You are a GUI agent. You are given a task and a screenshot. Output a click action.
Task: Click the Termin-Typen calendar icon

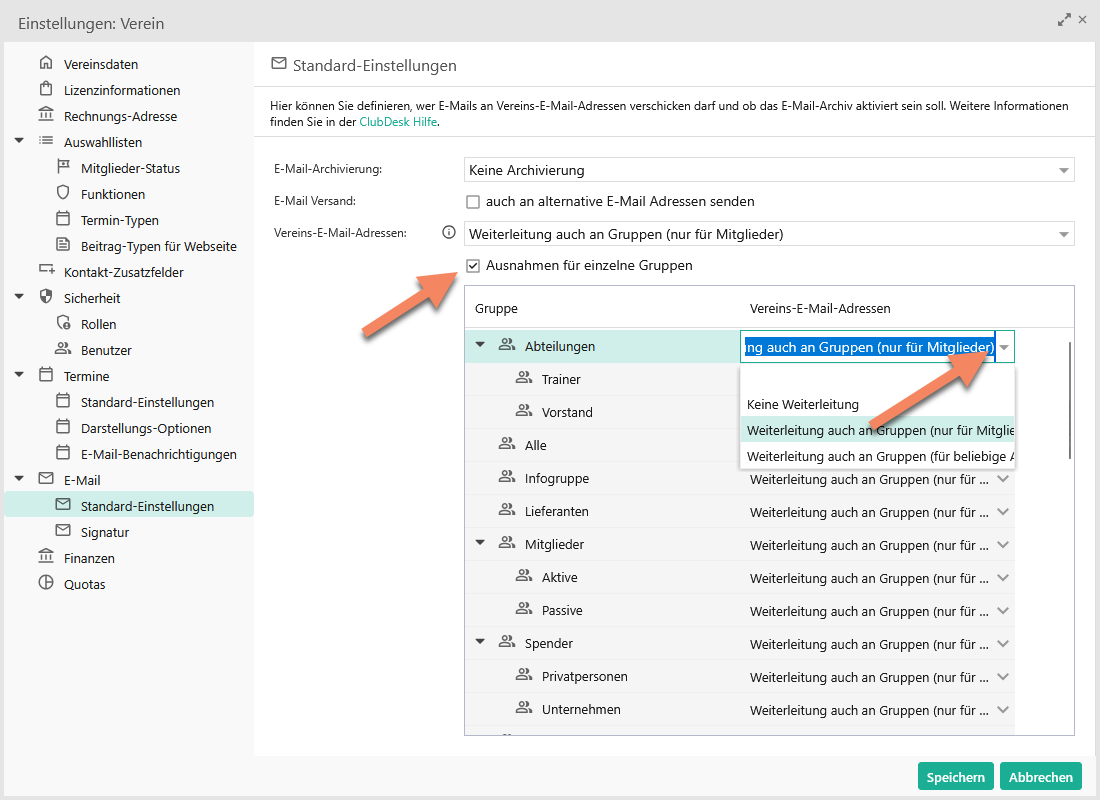[63, 219]
